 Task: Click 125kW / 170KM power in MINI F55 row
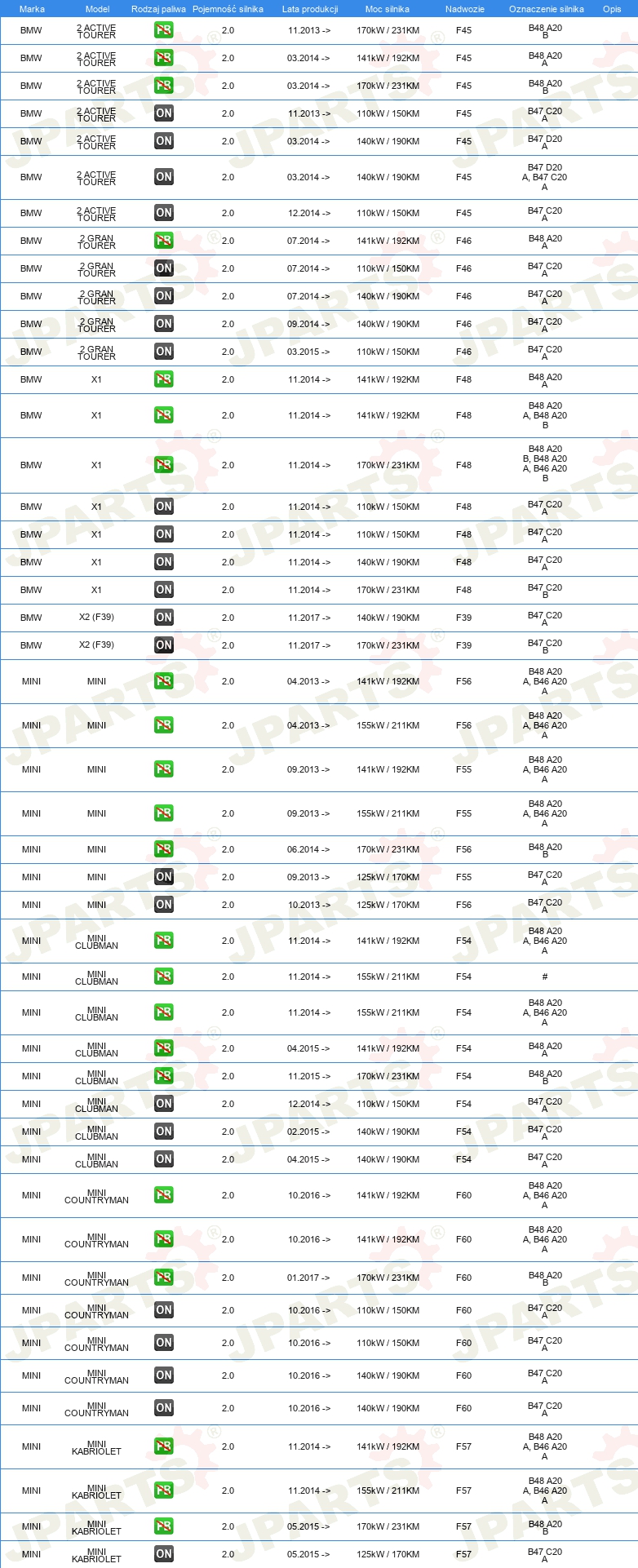388,877
